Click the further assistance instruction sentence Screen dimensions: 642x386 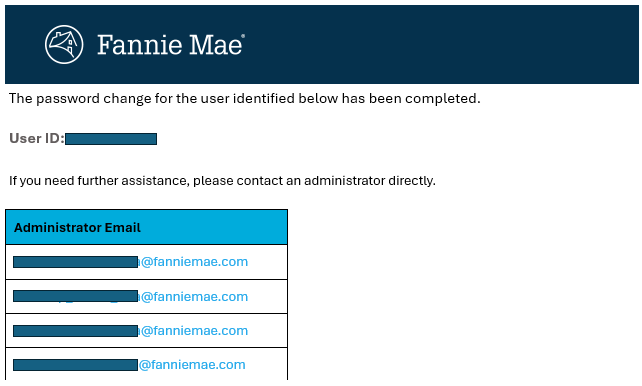[222, 181]
